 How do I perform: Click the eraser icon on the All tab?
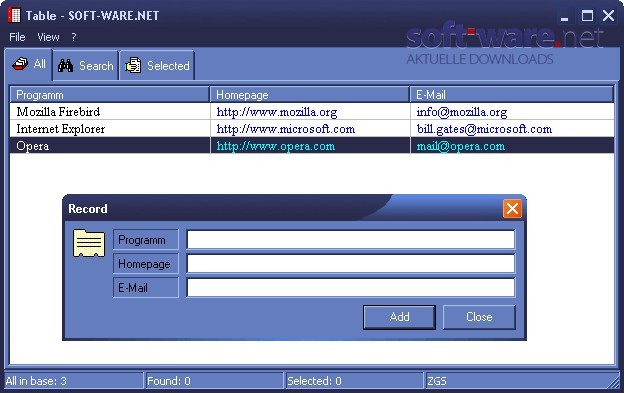(20, 64)
